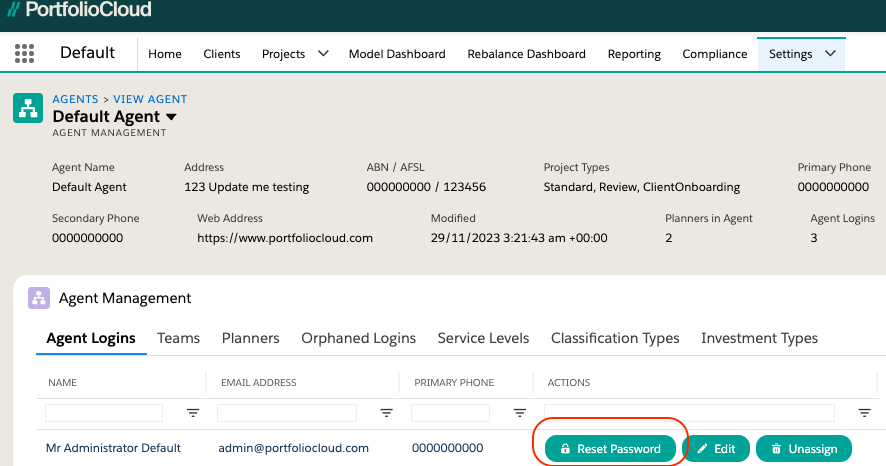Screen dimensions: 886x466
Task: Select the Planners tab
Action: [251, 338]
